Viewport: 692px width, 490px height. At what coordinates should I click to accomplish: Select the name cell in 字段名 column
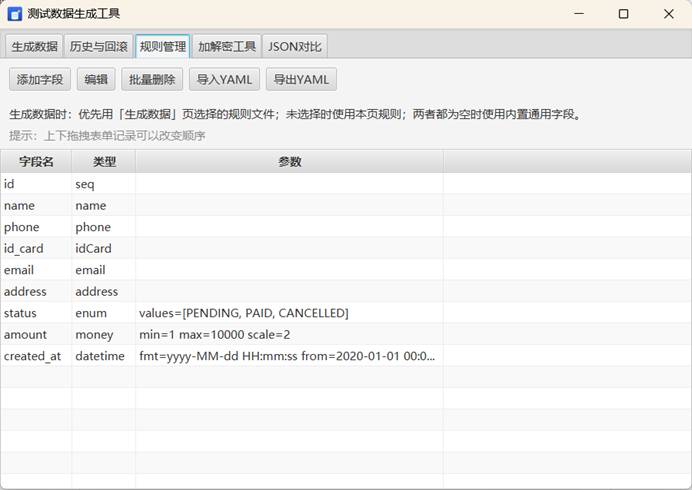(x=36, y=205)
